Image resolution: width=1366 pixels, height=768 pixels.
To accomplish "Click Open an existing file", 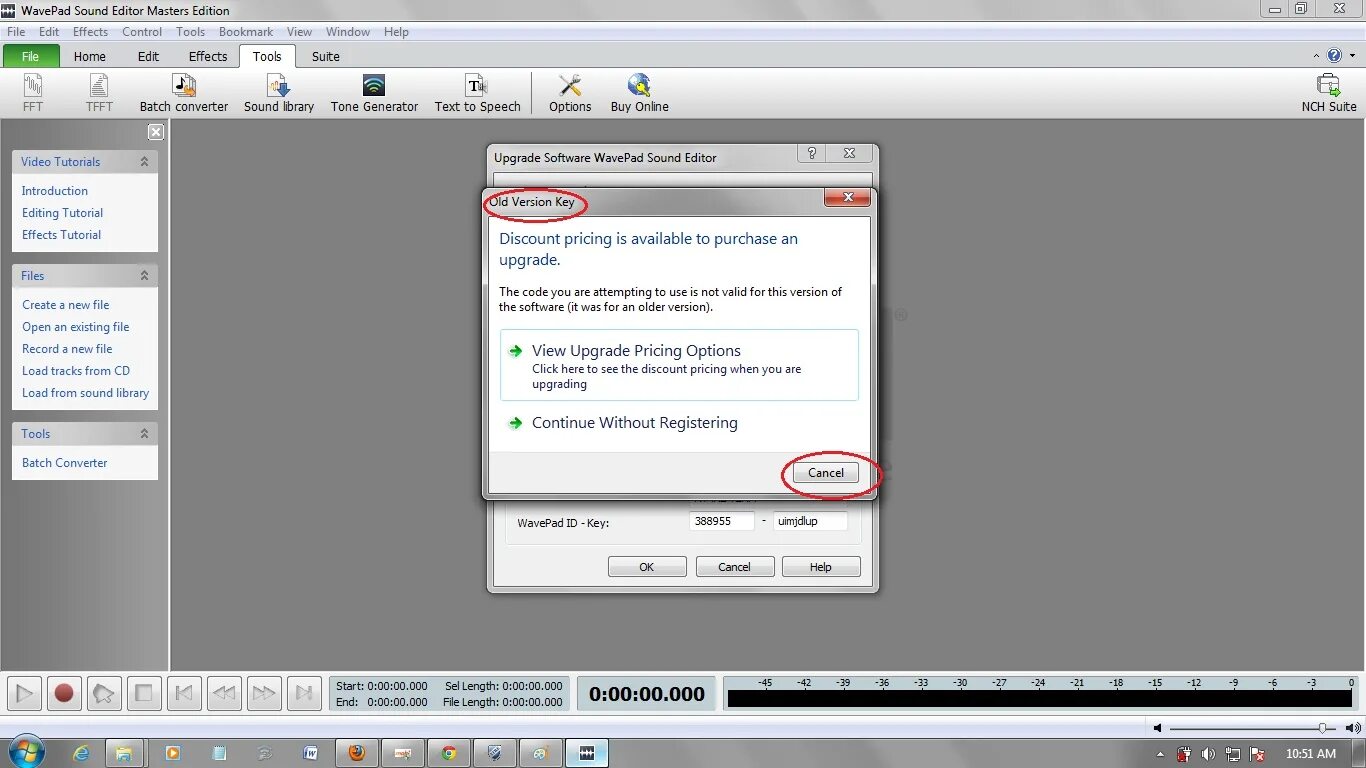I will [x=76, y=327].
